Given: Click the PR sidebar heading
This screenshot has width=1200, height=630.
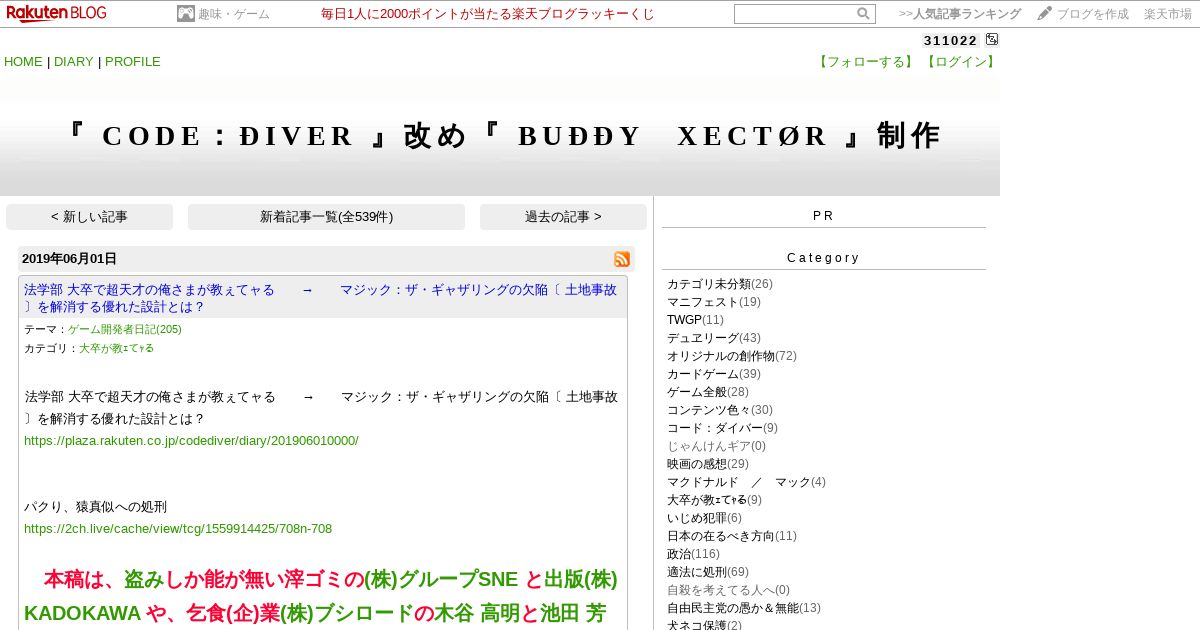Looking at the screenshot, I should 823,216.
